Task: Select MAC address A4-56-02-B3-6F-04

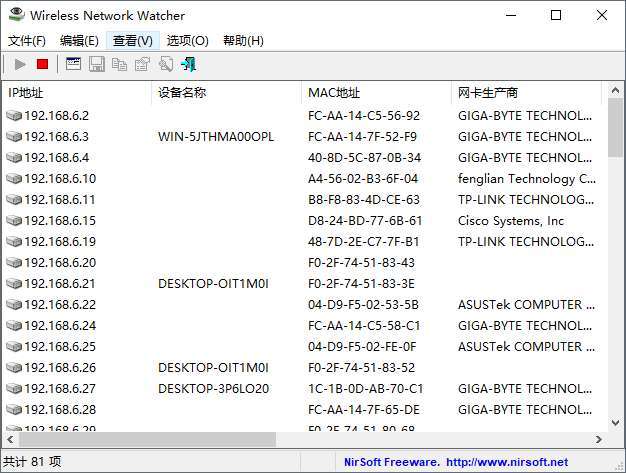Action: (x=363, y=179)
